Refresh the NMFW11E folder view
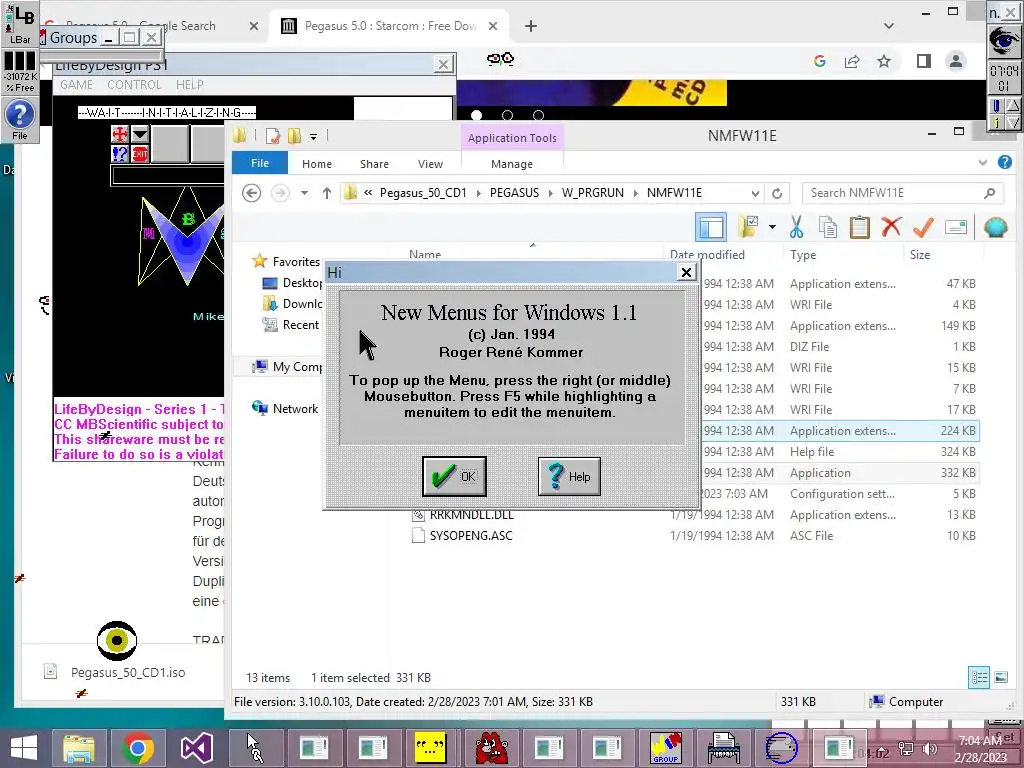The width and height of the screenshot is (1024, 768). [777, 193]
